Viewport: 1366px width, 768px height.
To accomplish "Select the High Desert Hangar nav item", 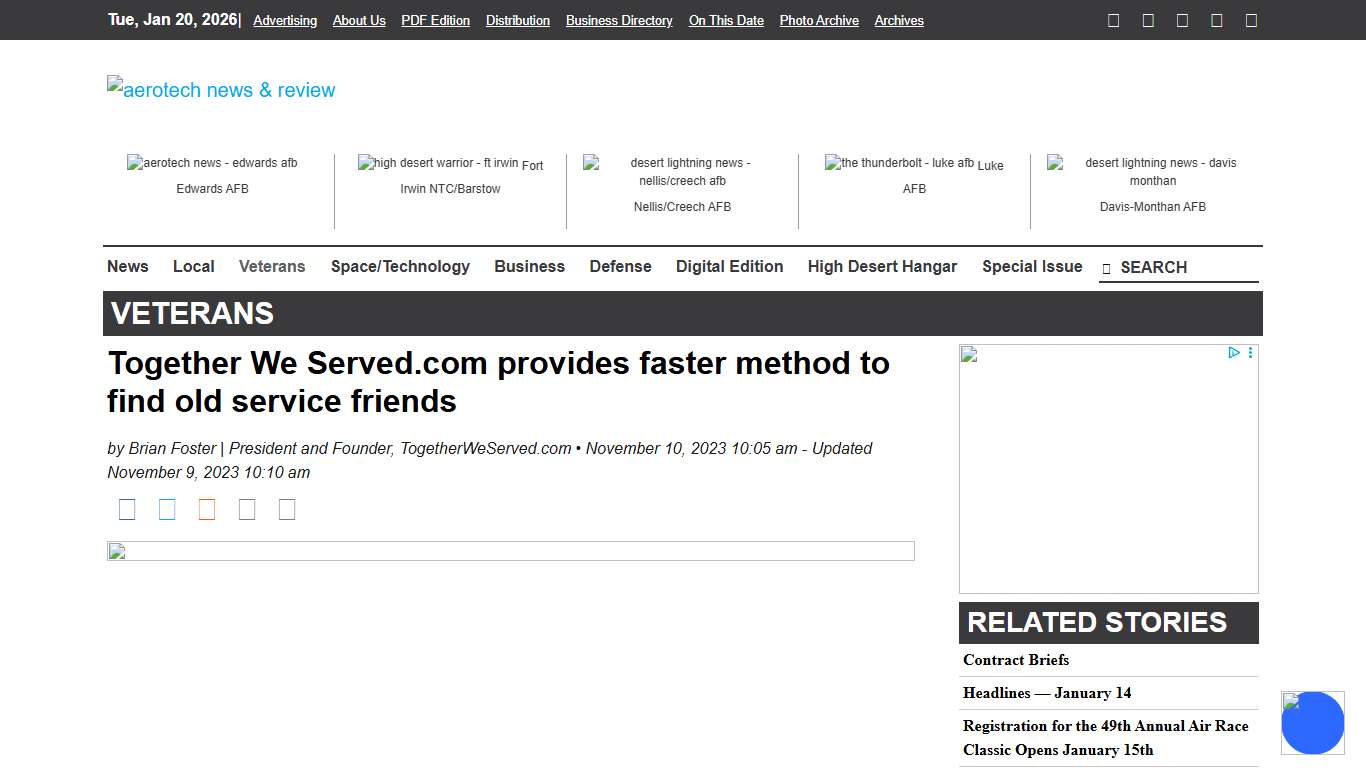I will pyautogui.click(x=882, y=266).
